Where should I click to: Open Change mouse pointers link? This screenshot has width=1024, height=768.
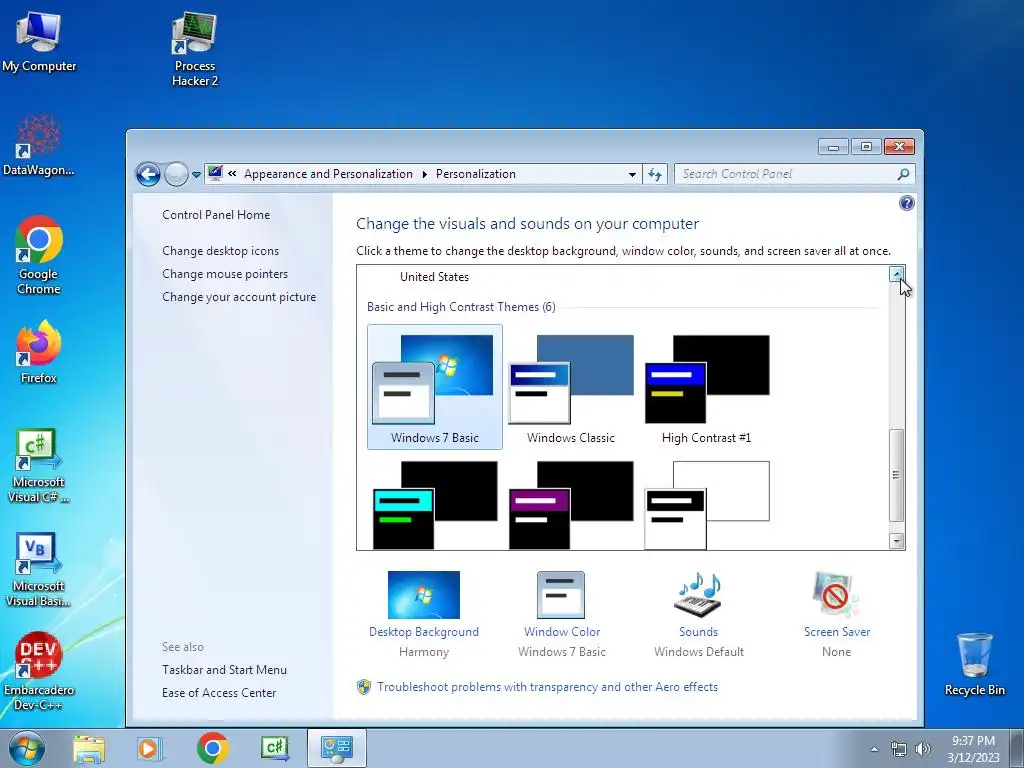(x=225, y=274)
